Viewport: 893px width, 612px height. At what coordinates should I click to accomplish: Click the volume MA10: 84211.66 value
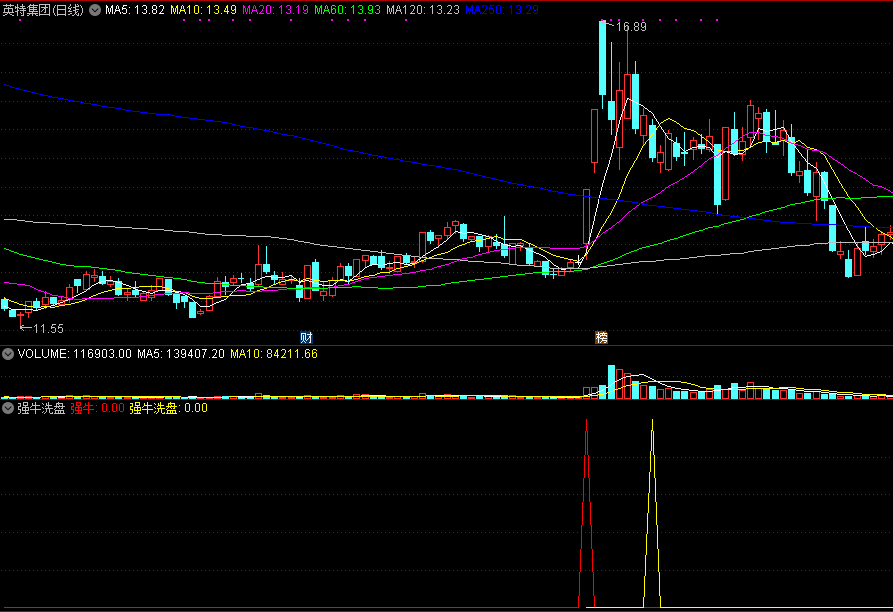274,354
